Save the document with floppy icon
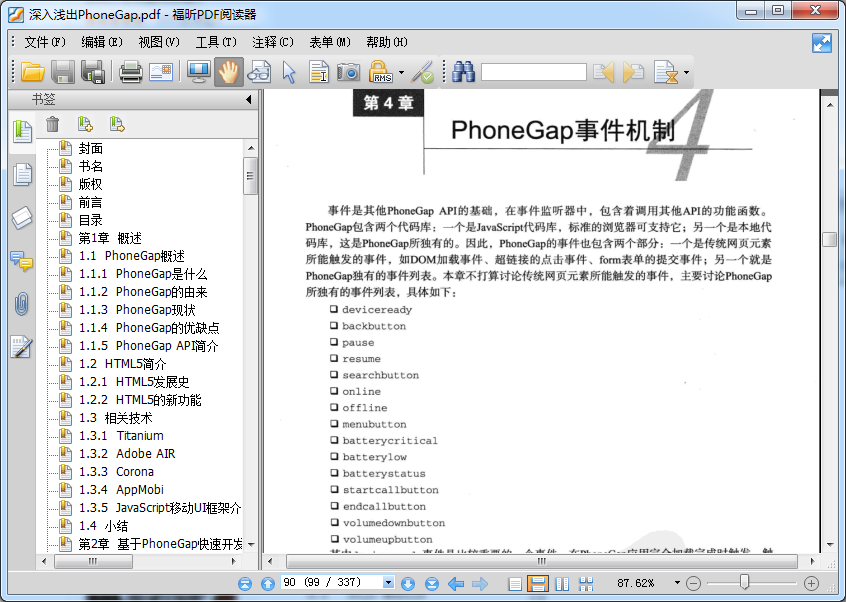The height and width of the screenshot is (602, 846). point(63,72)
